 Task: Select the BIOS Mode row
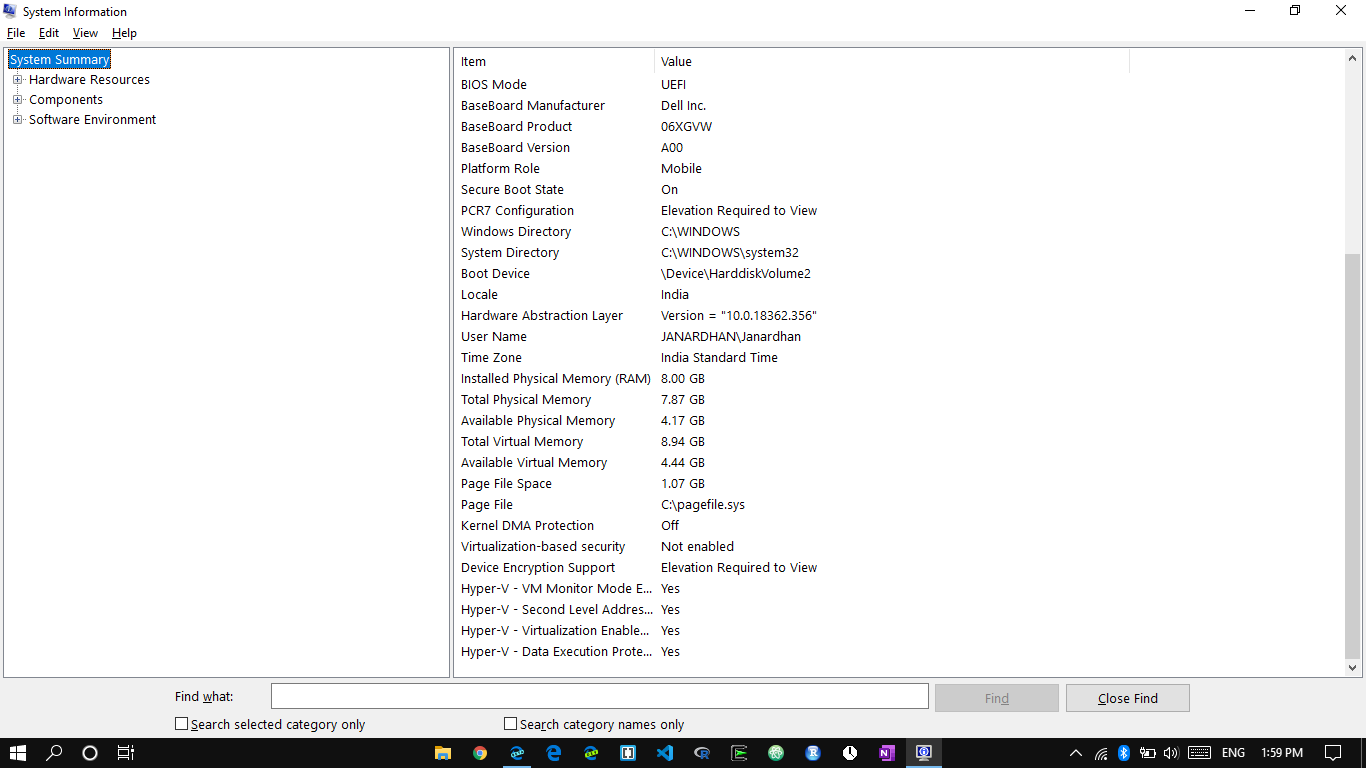[x=792, y=85]
